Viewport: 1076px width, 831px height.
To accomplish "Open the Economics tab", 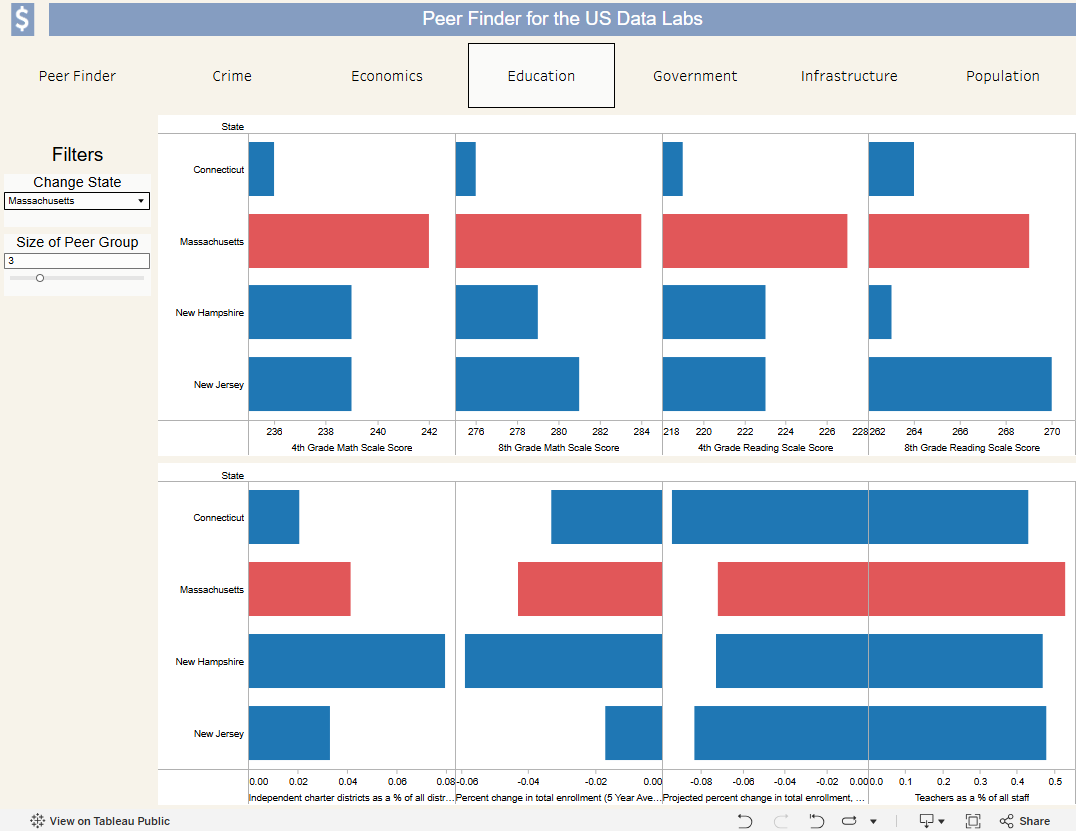I will (387, 75).
